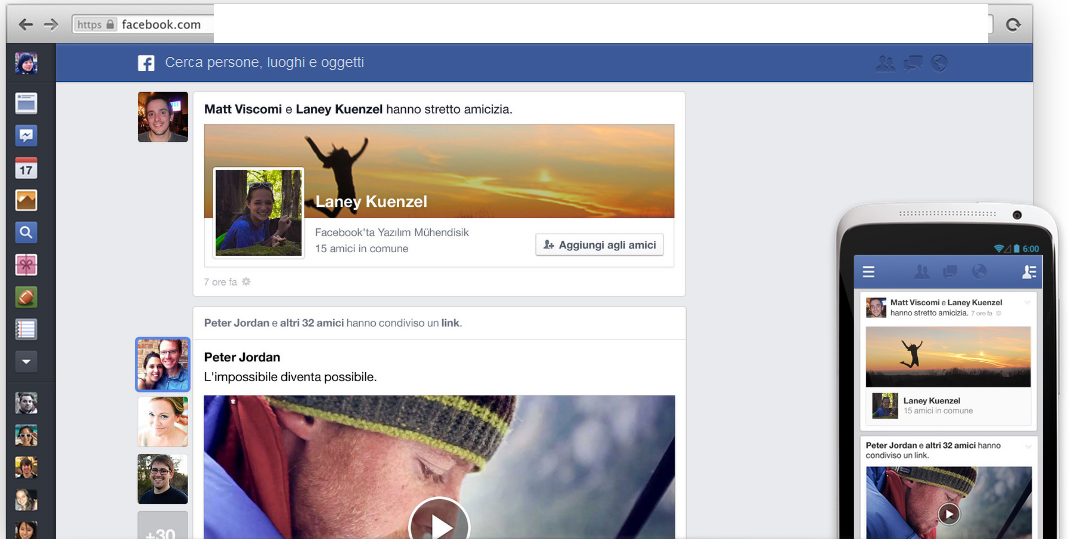Tap the globe icon on the phone
The image size is (1069, 539).
979,272
